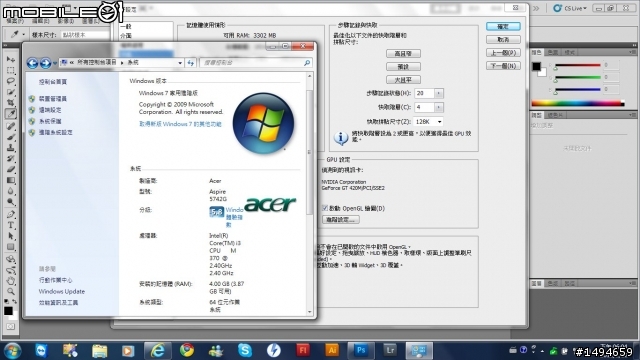
Task: Select the History Brush tool
Action: click(11, 158)
